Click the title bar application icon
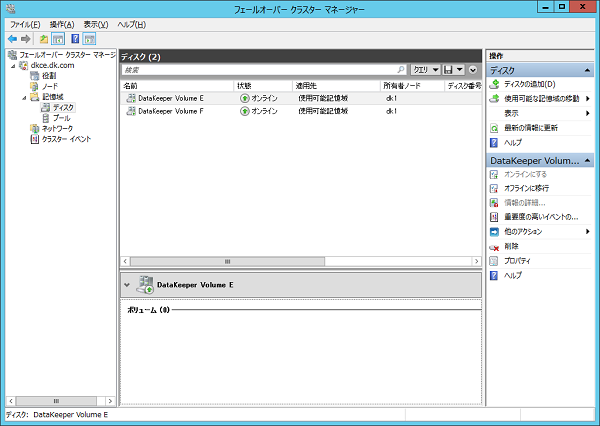 click(x=11, y=8)
